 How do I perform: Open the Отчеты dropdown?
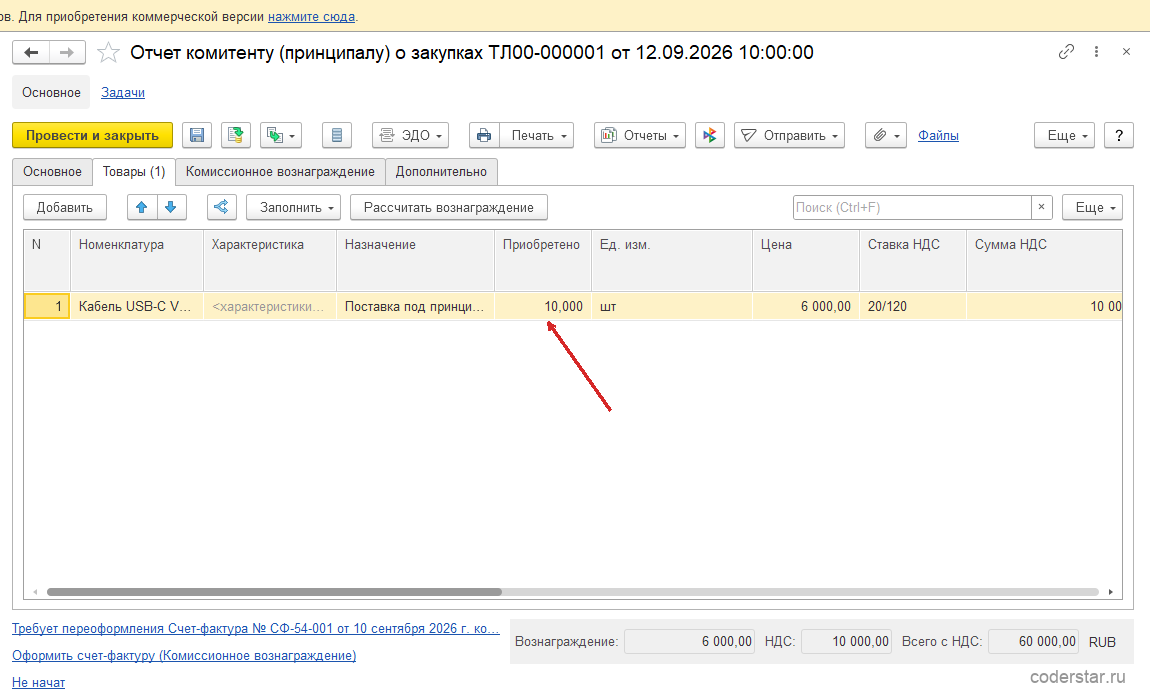pyautogui.click(x=640, y=136)
